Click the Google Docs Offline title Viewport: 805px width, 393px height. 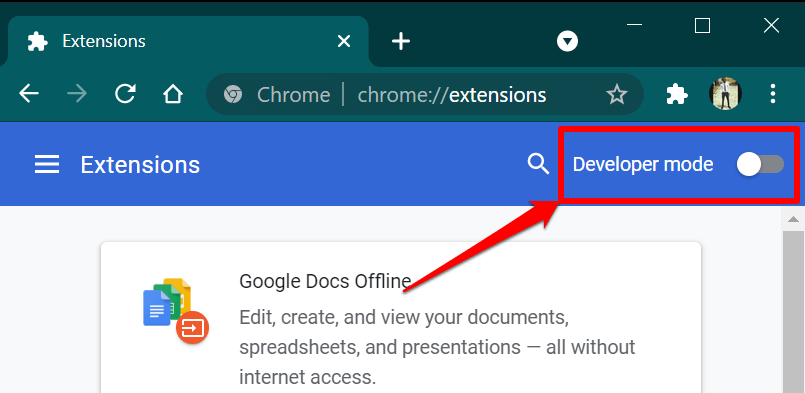tap(325, 281)
